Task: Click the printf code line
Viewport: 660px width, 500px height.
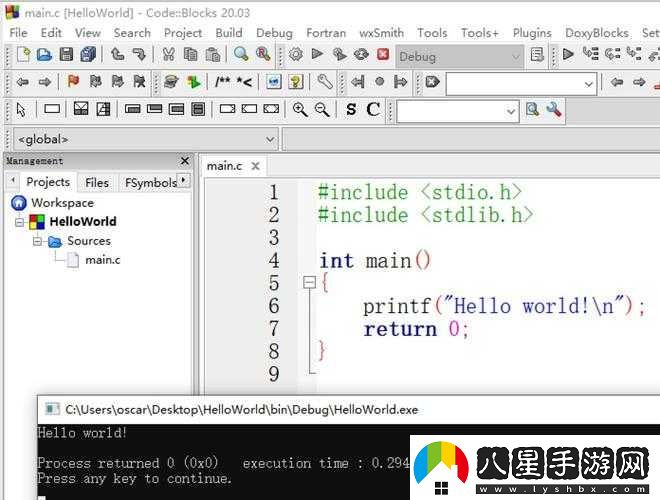Action: pos(503,306)
